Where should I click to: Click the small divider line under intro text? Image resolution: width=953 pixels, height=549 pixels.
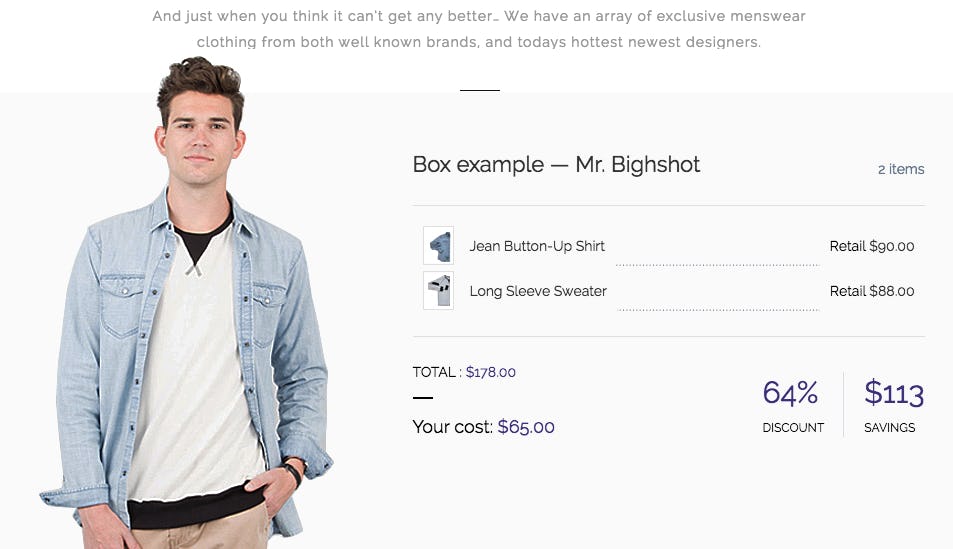click(480, 90)
